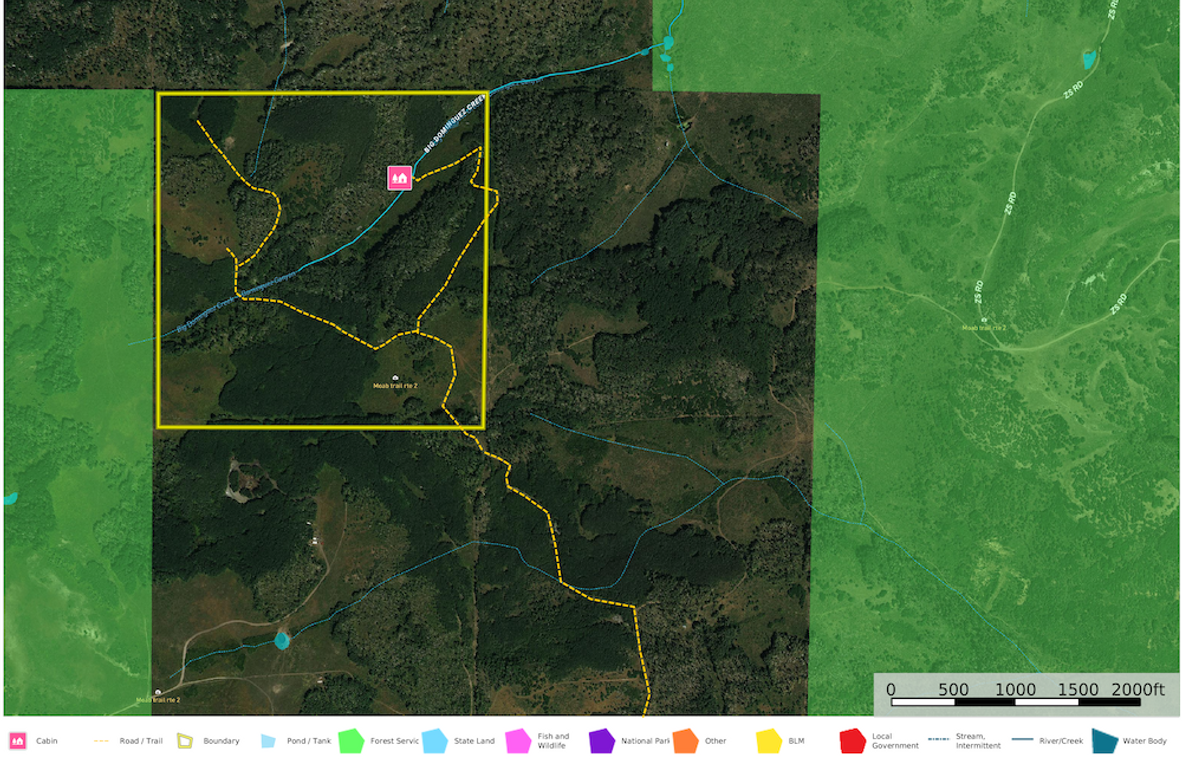Click the Water Body legend icon
This screenshot has width=1182, height=772.
click(1104, 741)
